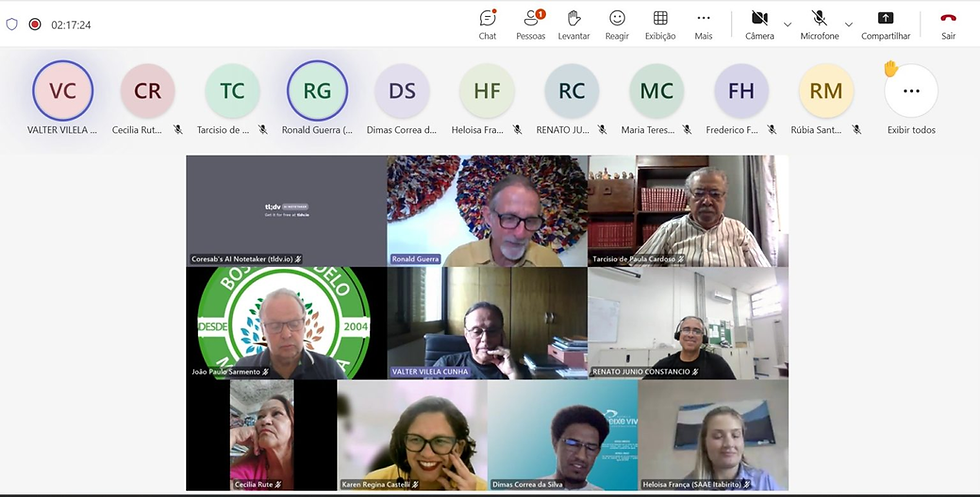Image resolution: width=980 pixels, height=497 pixels.
Task: Open the Mais options menu
Action: click(x=703, y=25)
